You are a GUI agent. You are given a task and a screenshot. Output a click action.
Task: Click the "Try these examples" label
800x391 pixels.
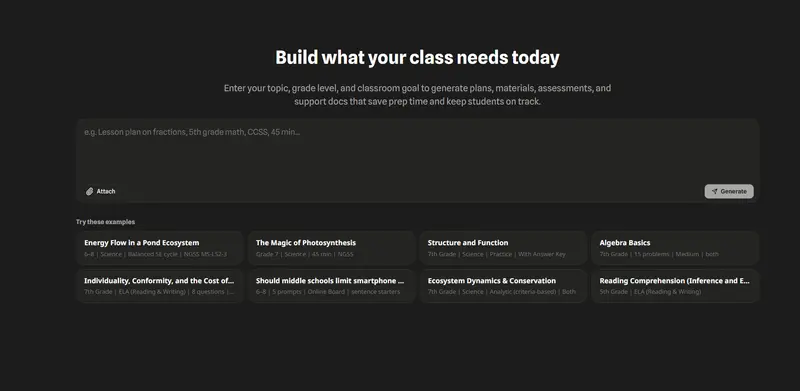tap(106, 222)
